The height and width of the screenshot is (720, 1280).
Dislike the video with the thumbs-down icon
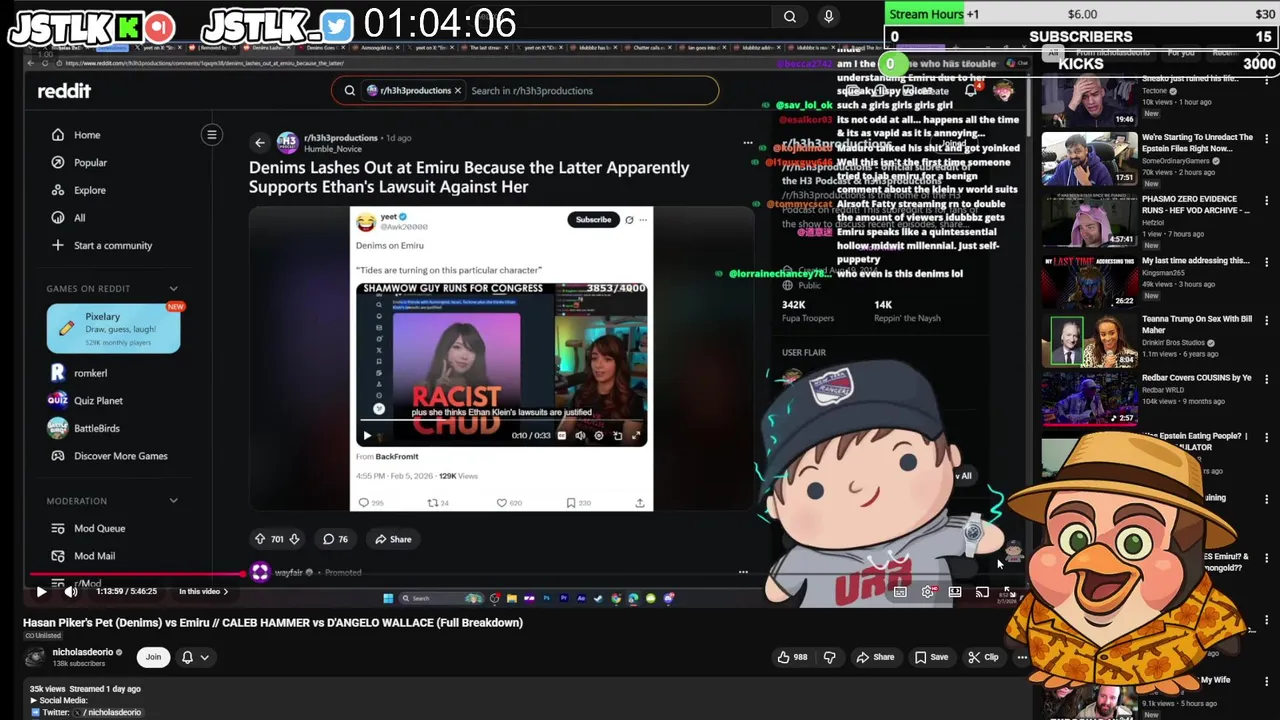[829, 657]
